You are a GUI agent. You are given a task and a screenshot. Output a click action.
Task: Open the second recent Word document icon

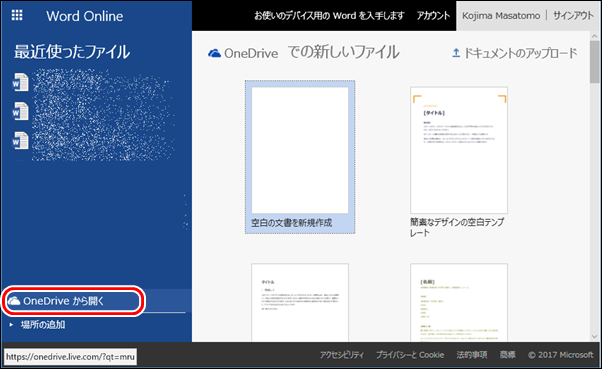(20, 111)
